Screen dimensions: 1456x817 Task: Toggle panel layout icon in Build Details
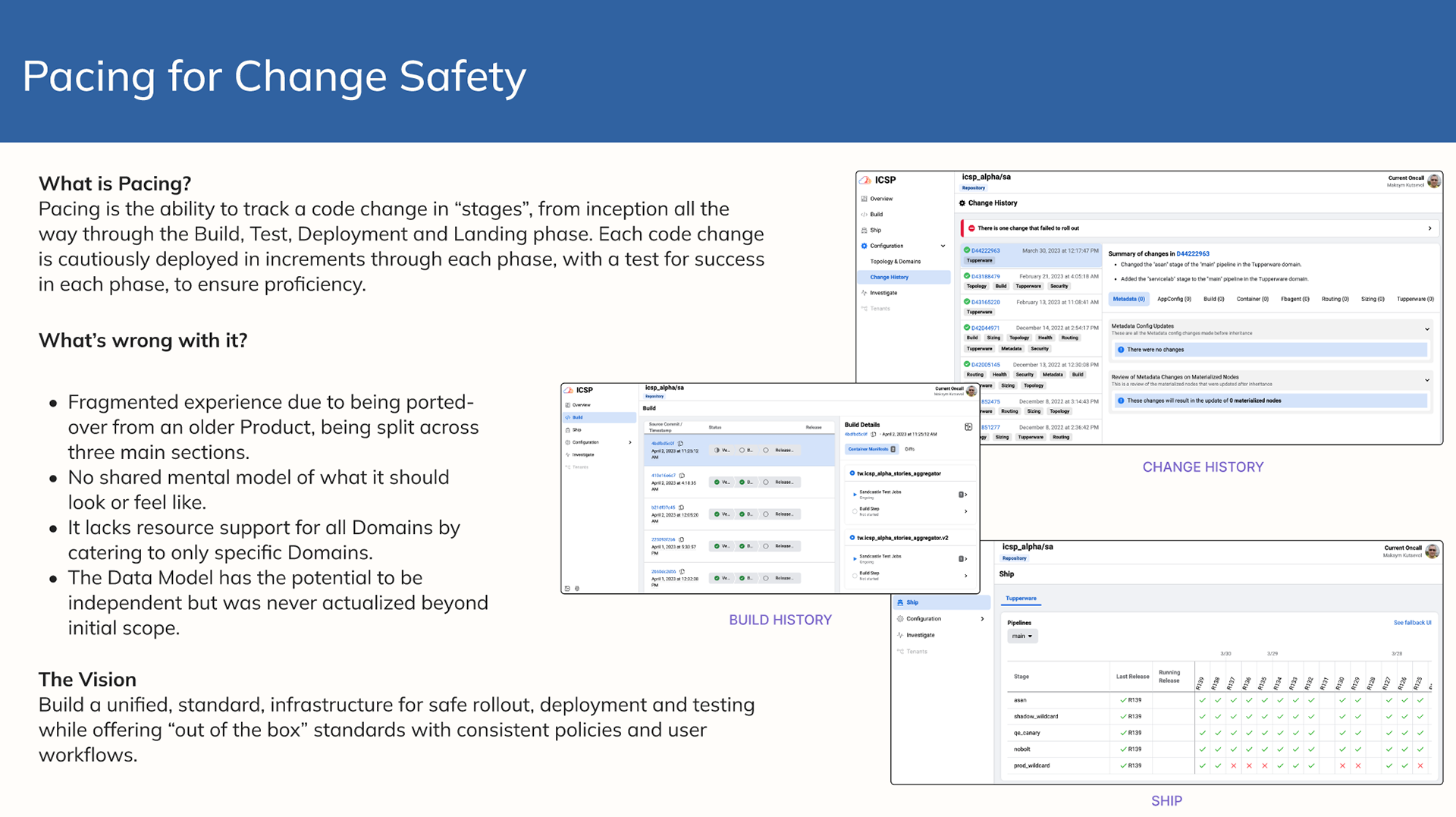(968, 427)
